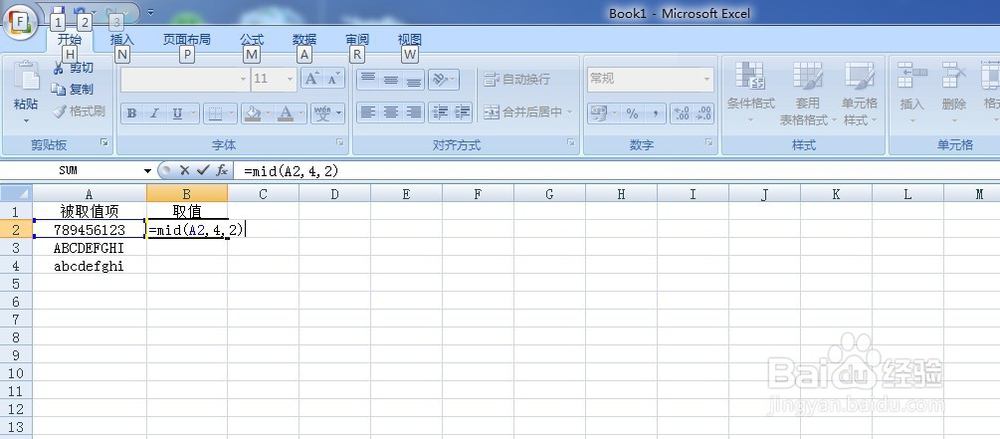Click the Fill Color paint bucket
Viewport: 1000px width, 439px height.
(x=253, y=114)
